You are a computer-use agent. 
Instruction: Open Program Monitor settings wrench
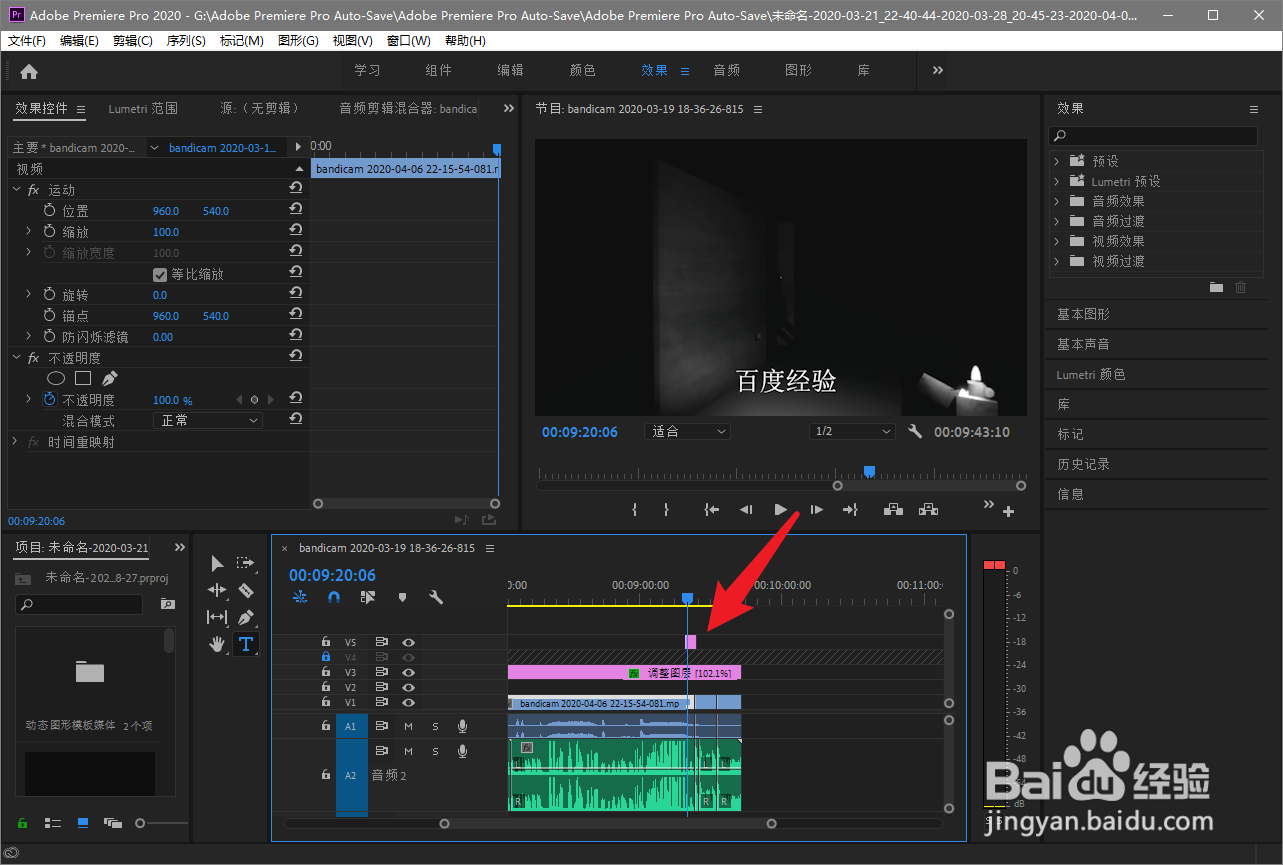click(915, 432)
